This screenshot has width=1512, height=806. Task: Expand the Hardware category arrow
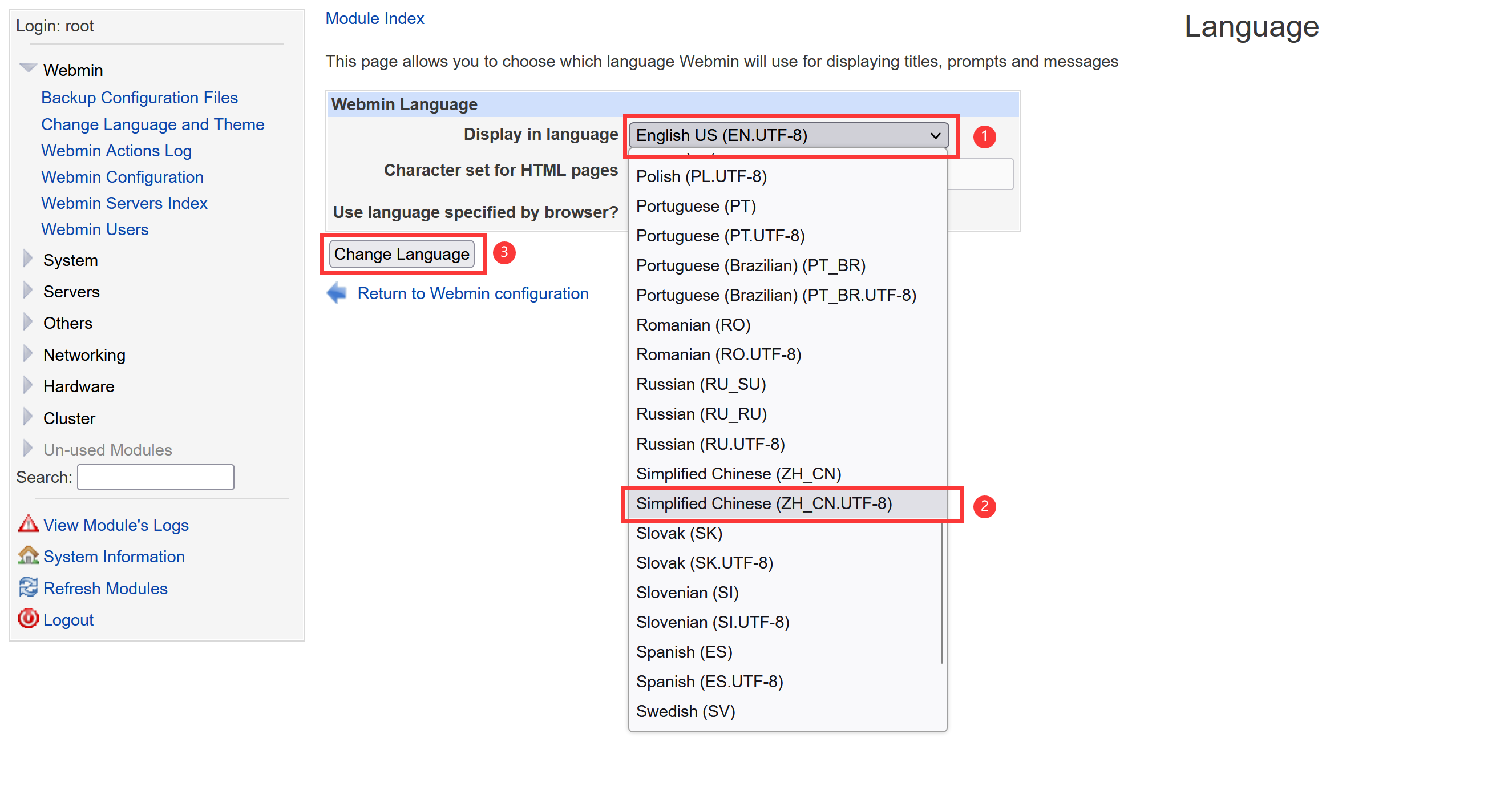pyautogui.click(x=27, y=385)
